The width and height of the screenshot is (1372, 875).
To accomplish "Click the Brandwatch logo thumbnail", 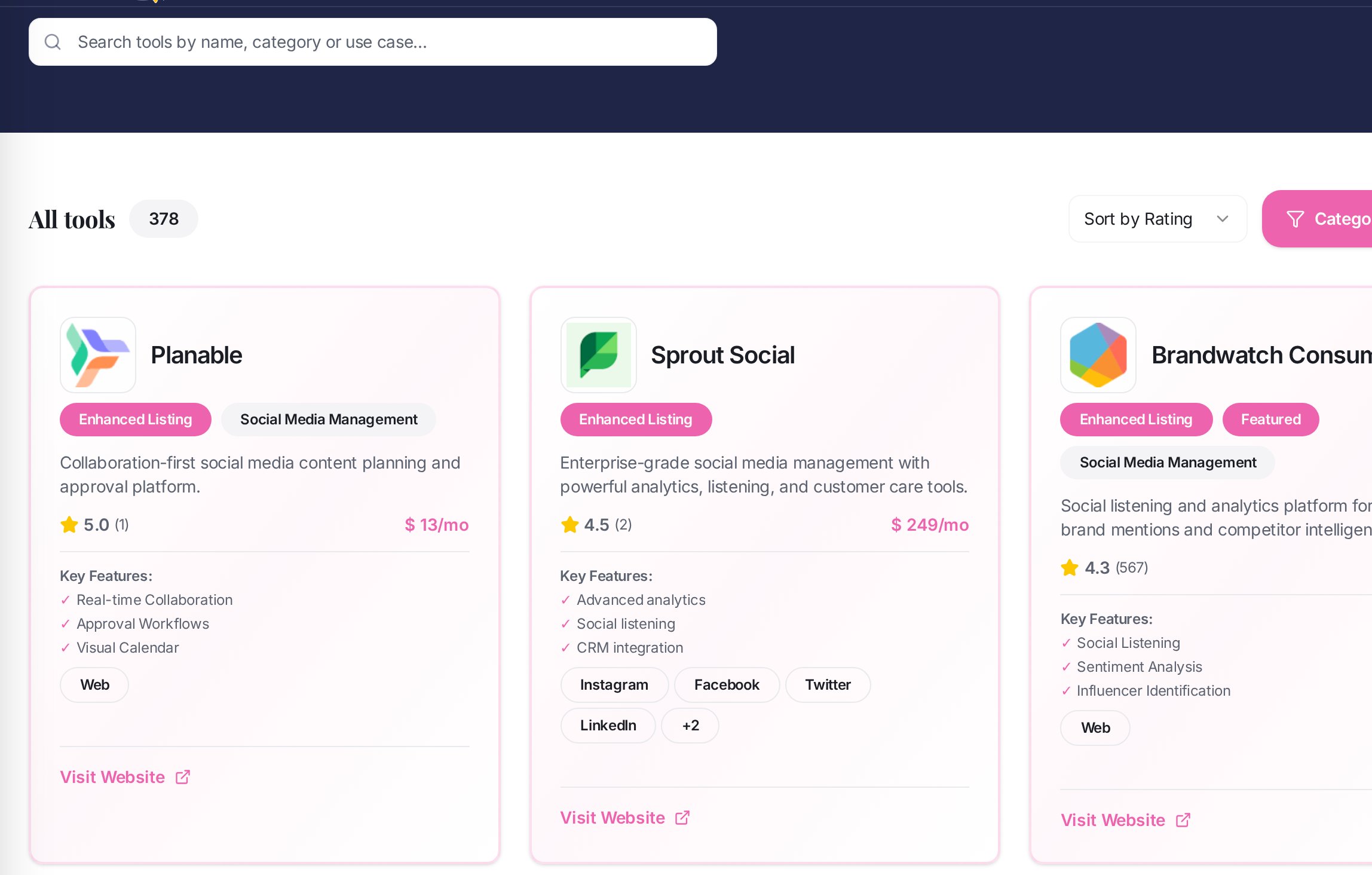I will pos(1098,355).
